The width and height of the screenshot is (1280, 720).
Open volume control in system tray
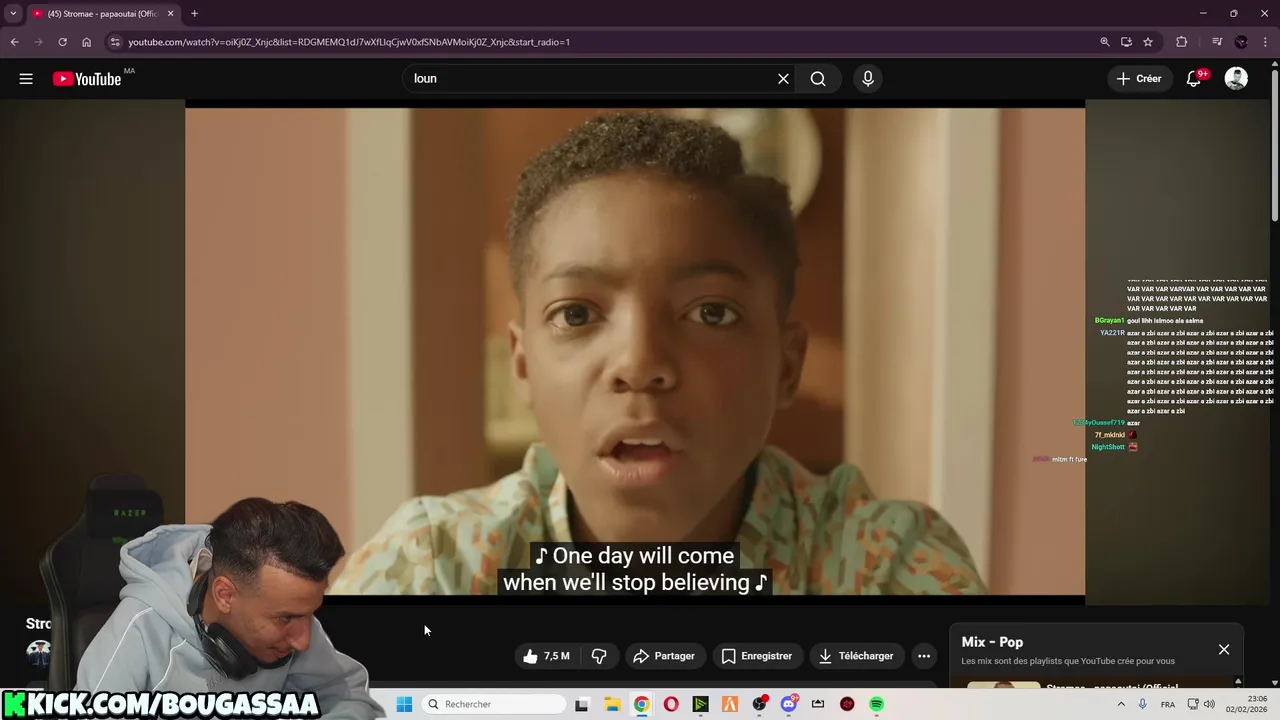(1209, 704)
